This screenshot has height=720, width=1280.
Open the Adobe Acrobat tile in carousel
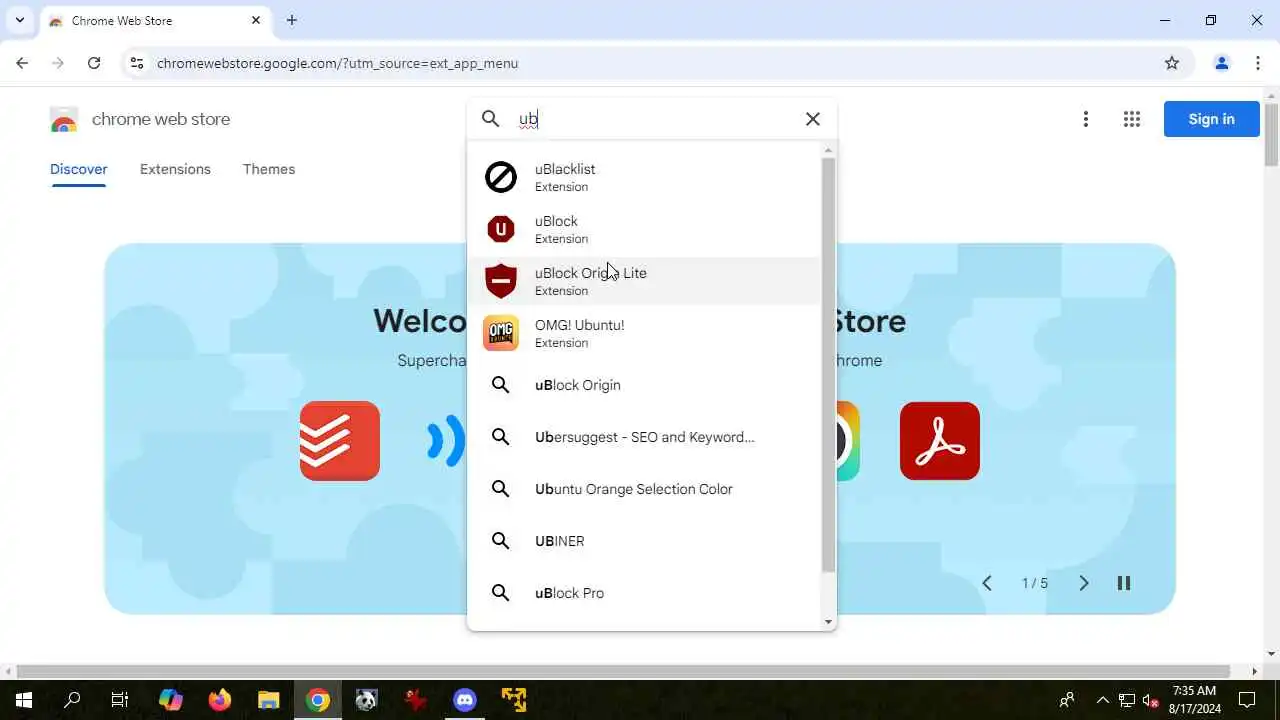pos(940,441)
